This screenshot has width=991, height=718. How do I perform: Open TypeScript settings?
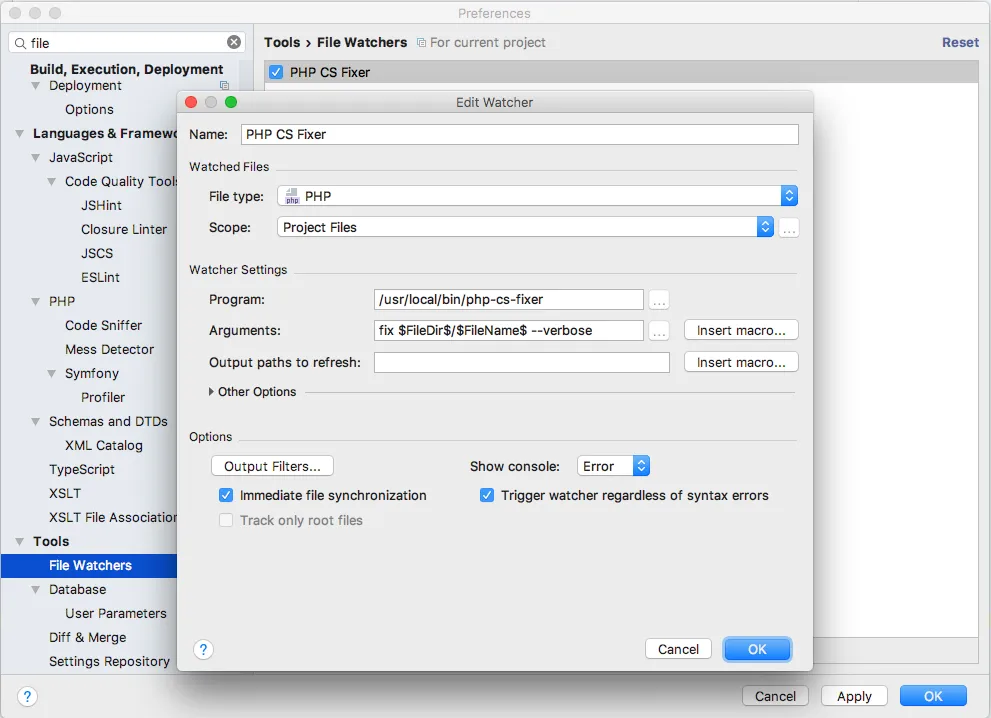(x=82, y=470)
